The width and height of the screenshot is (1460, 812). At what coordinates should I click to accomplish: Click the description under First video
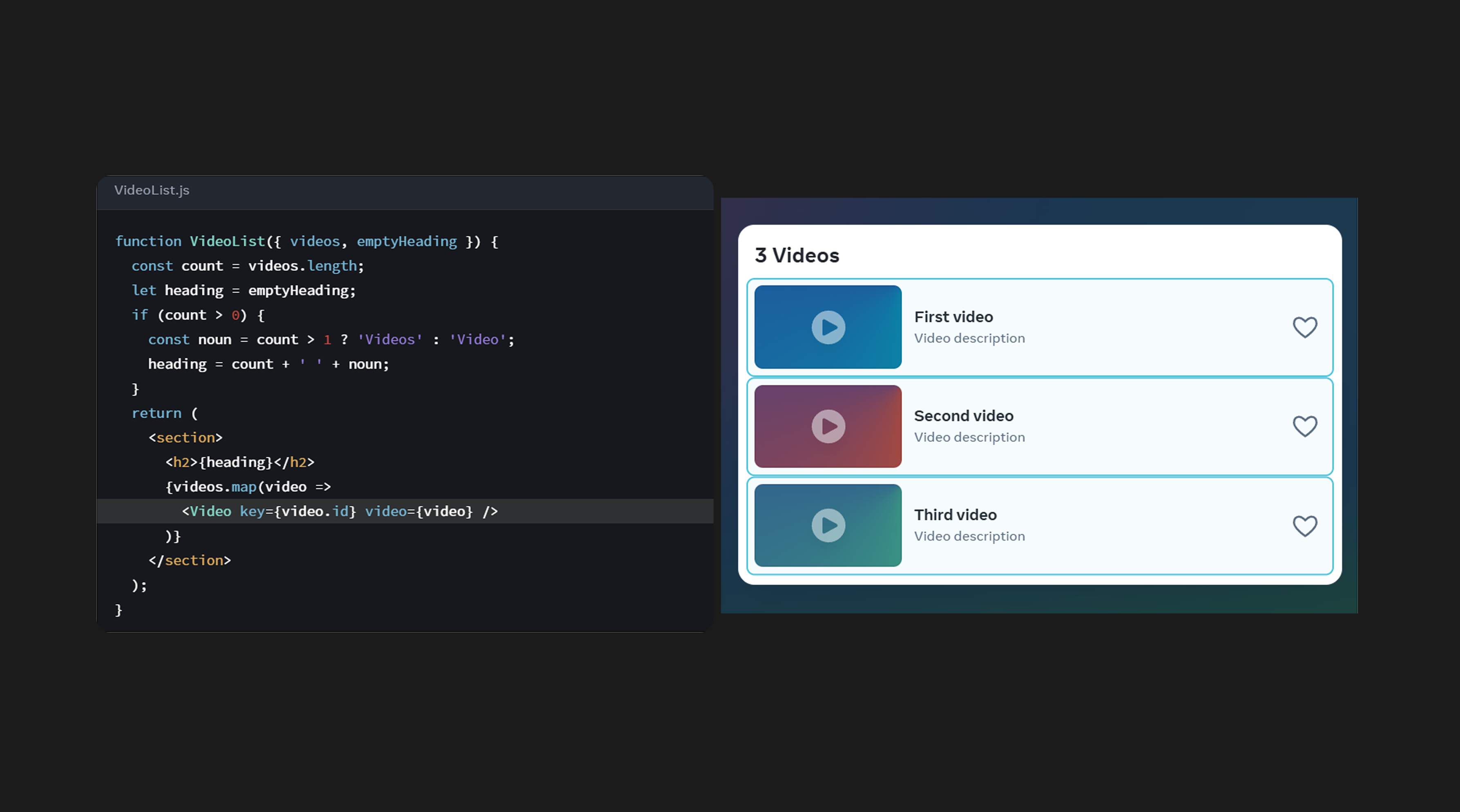click(969, 338)
